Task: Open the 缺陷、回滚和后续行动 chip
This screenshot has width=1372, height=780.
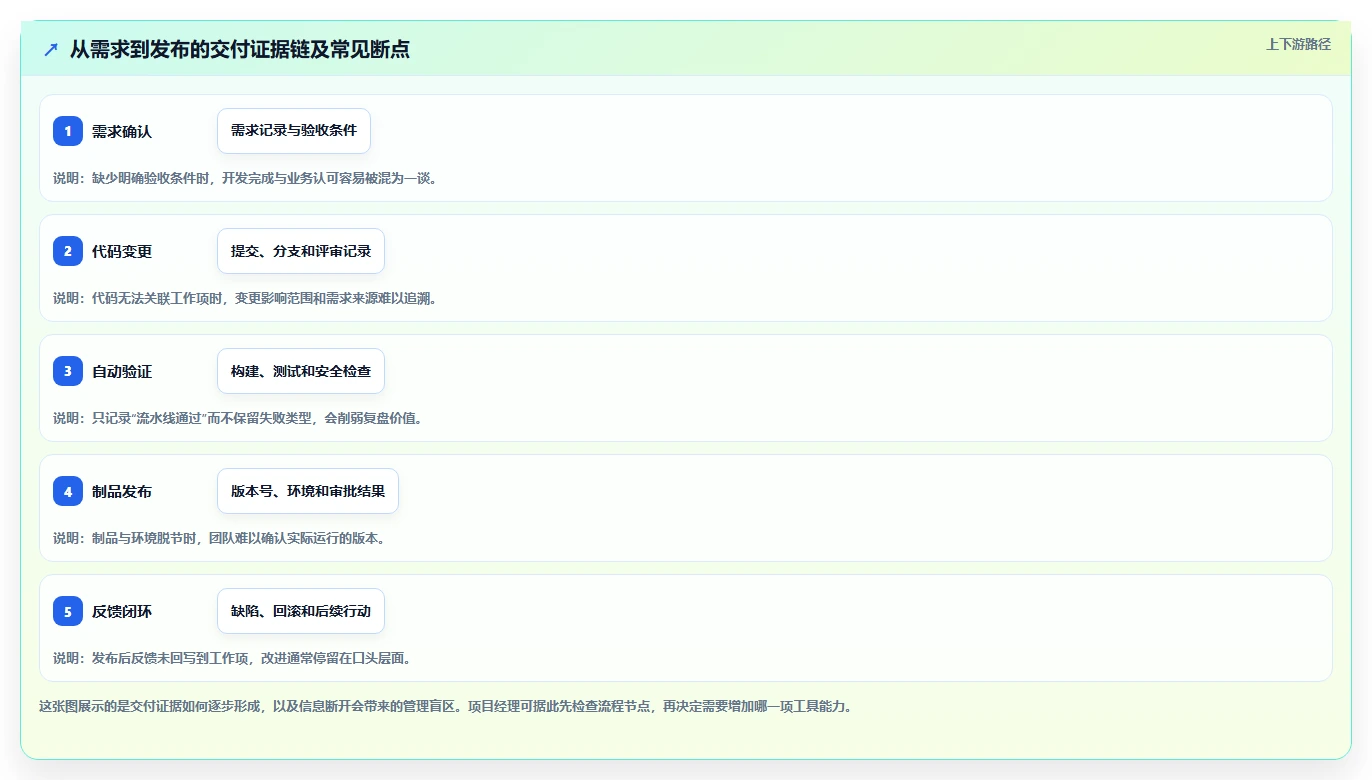Action: (301, 611)
